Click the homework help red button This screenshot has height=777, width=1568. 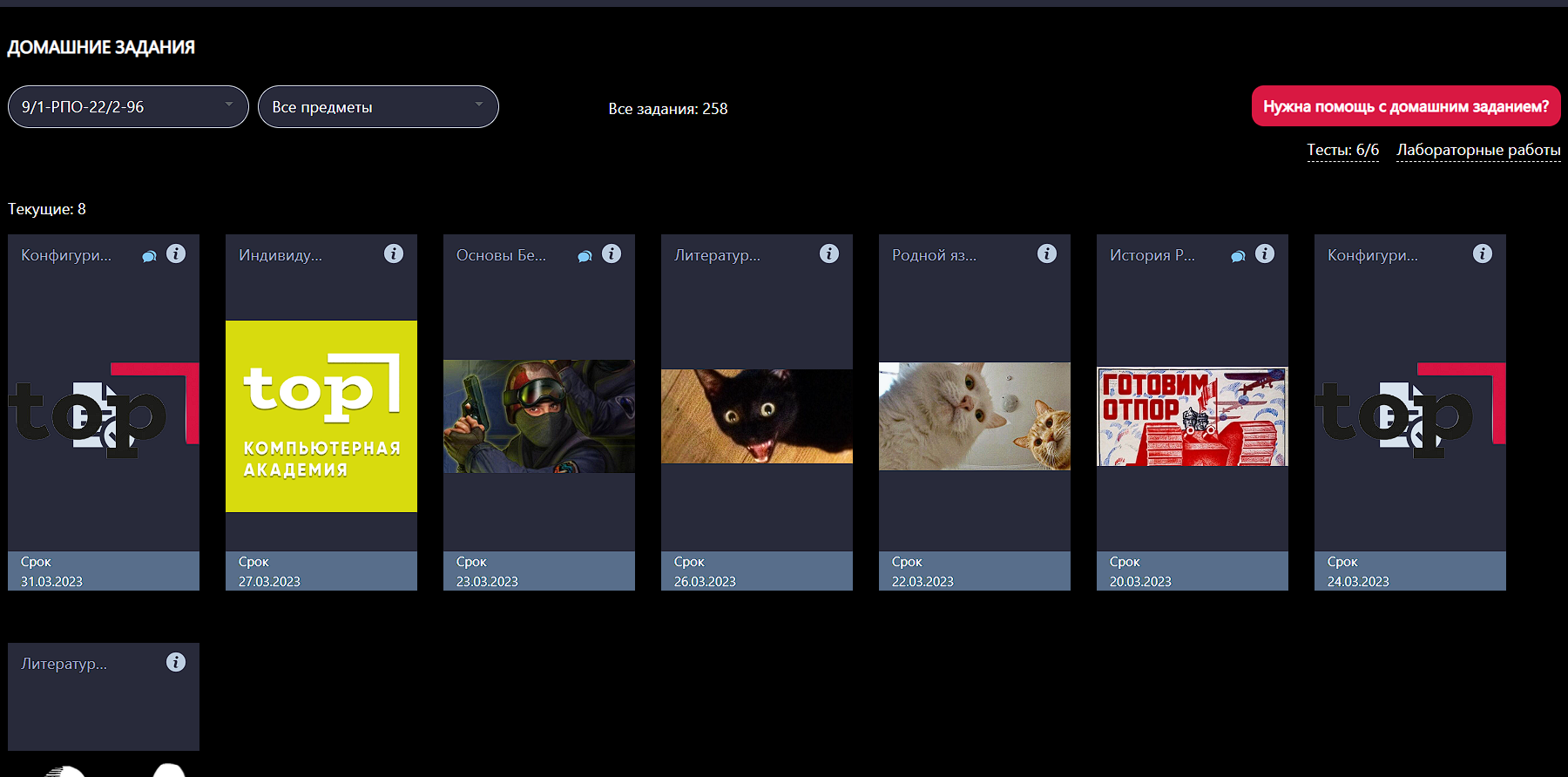pyautogui.click(x=1406, y=106)
